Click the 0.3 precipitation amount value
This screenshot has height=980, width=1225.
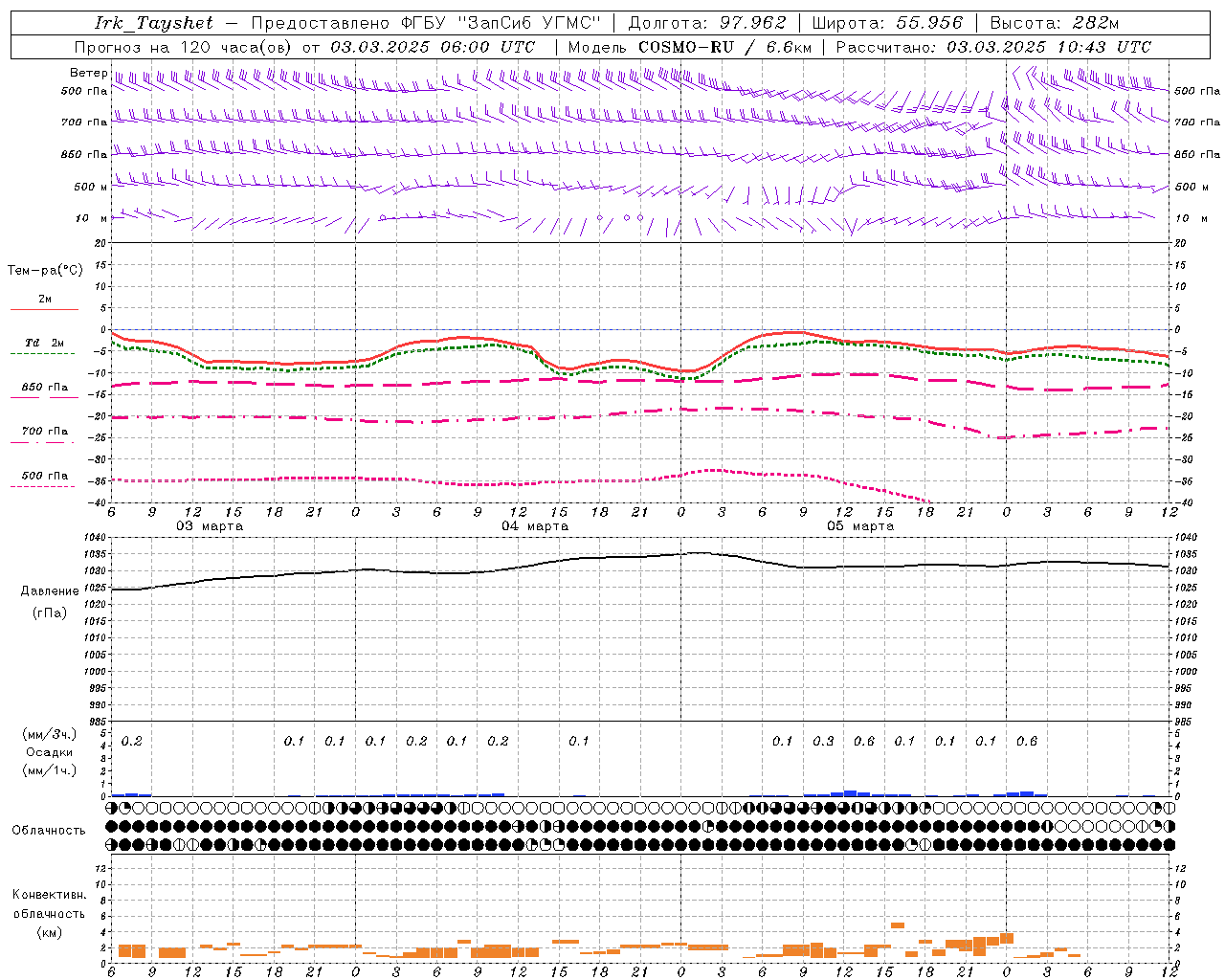[x=823, y=741]
